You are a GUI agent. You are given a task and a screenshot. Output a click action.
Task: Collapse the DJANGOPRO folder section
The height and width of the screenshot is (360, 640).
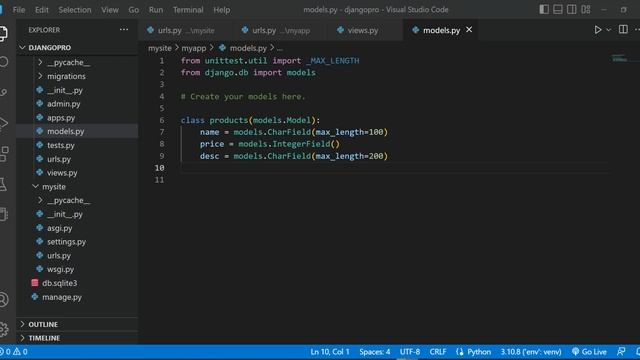(x=78, y=48)
